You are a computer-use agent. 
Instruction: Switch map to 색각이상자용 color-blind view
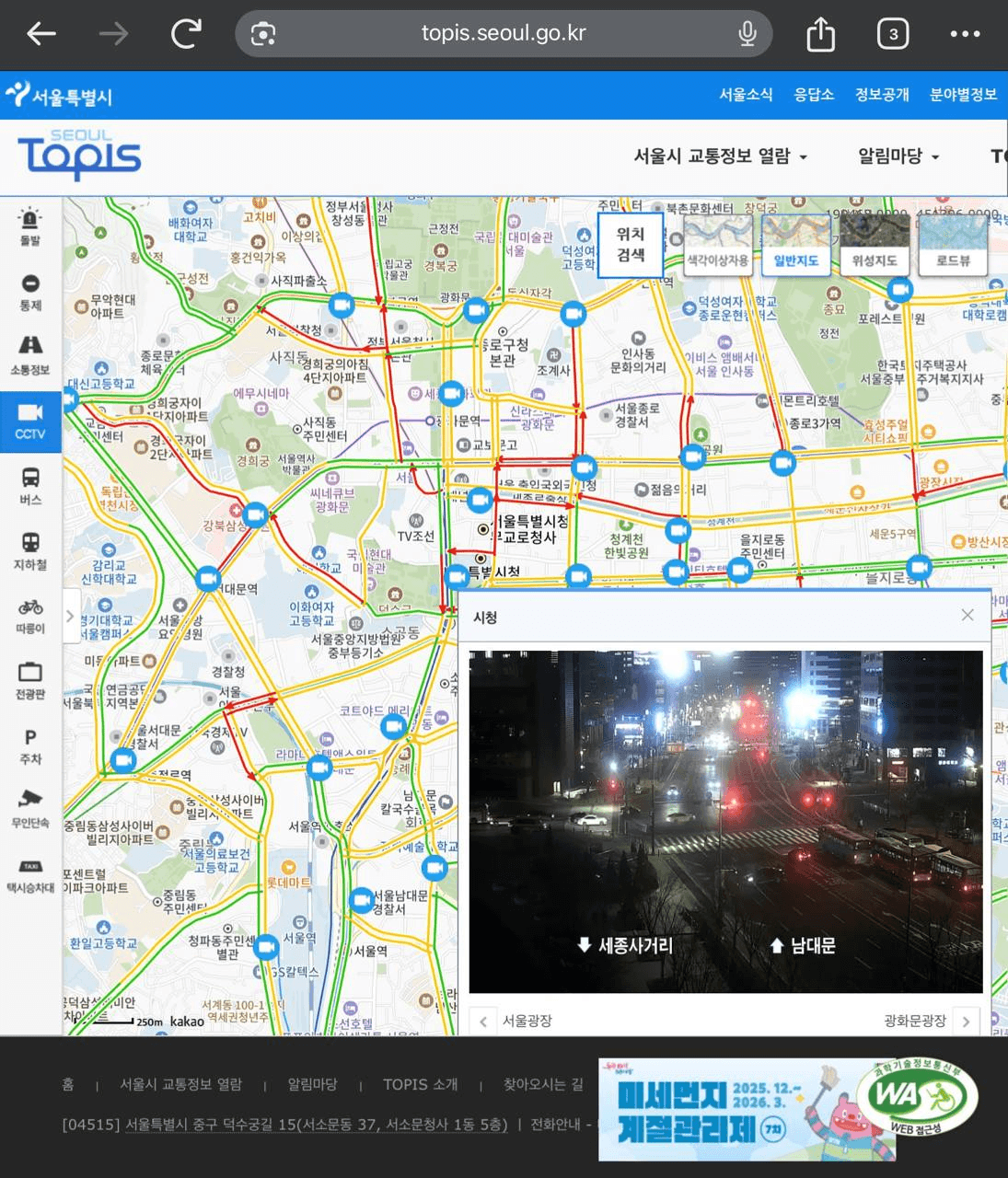coord(718,245)
